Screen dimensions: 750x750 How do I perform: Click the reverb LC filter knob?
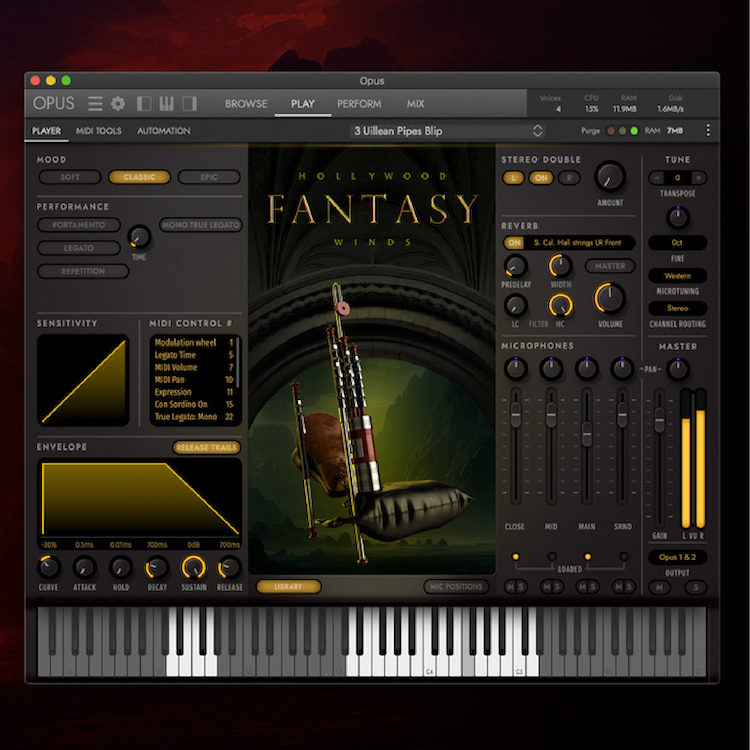[516, 305]
